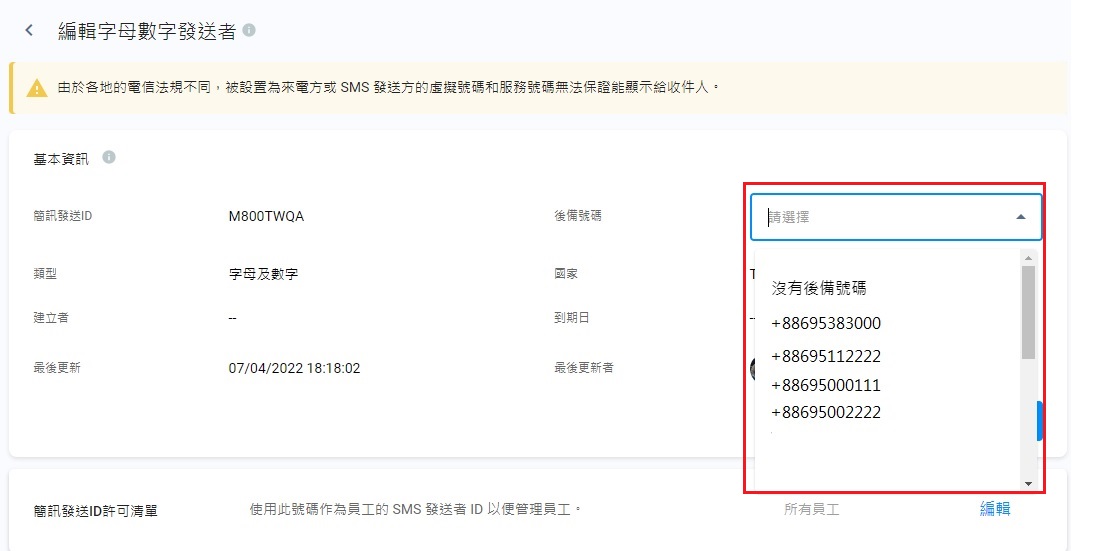This screenshot has width=1110, height=551.
Task: Click the dropdown list scrollbar thumb
Action: point(1028,312)
